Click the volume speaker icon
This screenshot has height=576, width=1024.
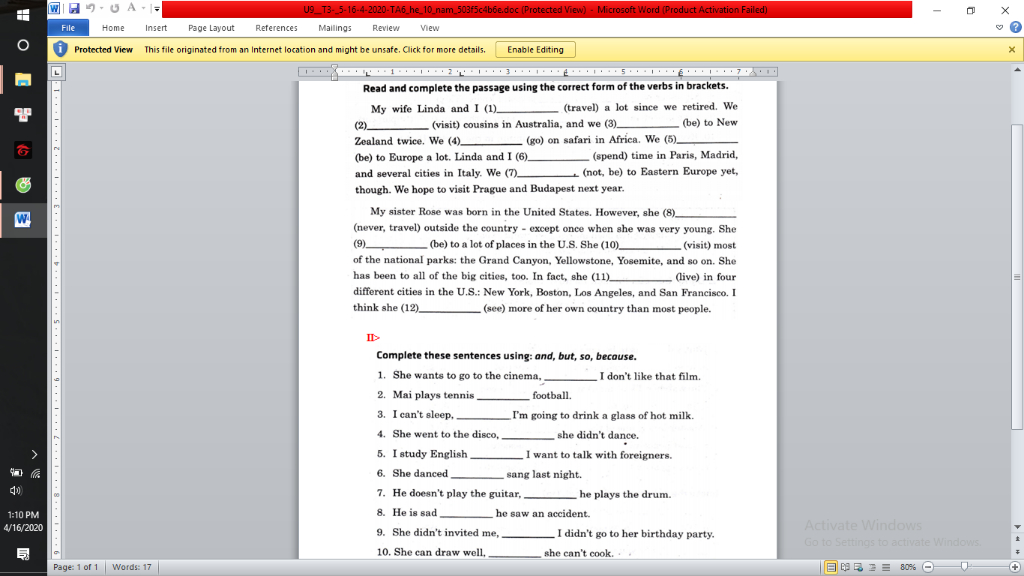tap(16, 490)
